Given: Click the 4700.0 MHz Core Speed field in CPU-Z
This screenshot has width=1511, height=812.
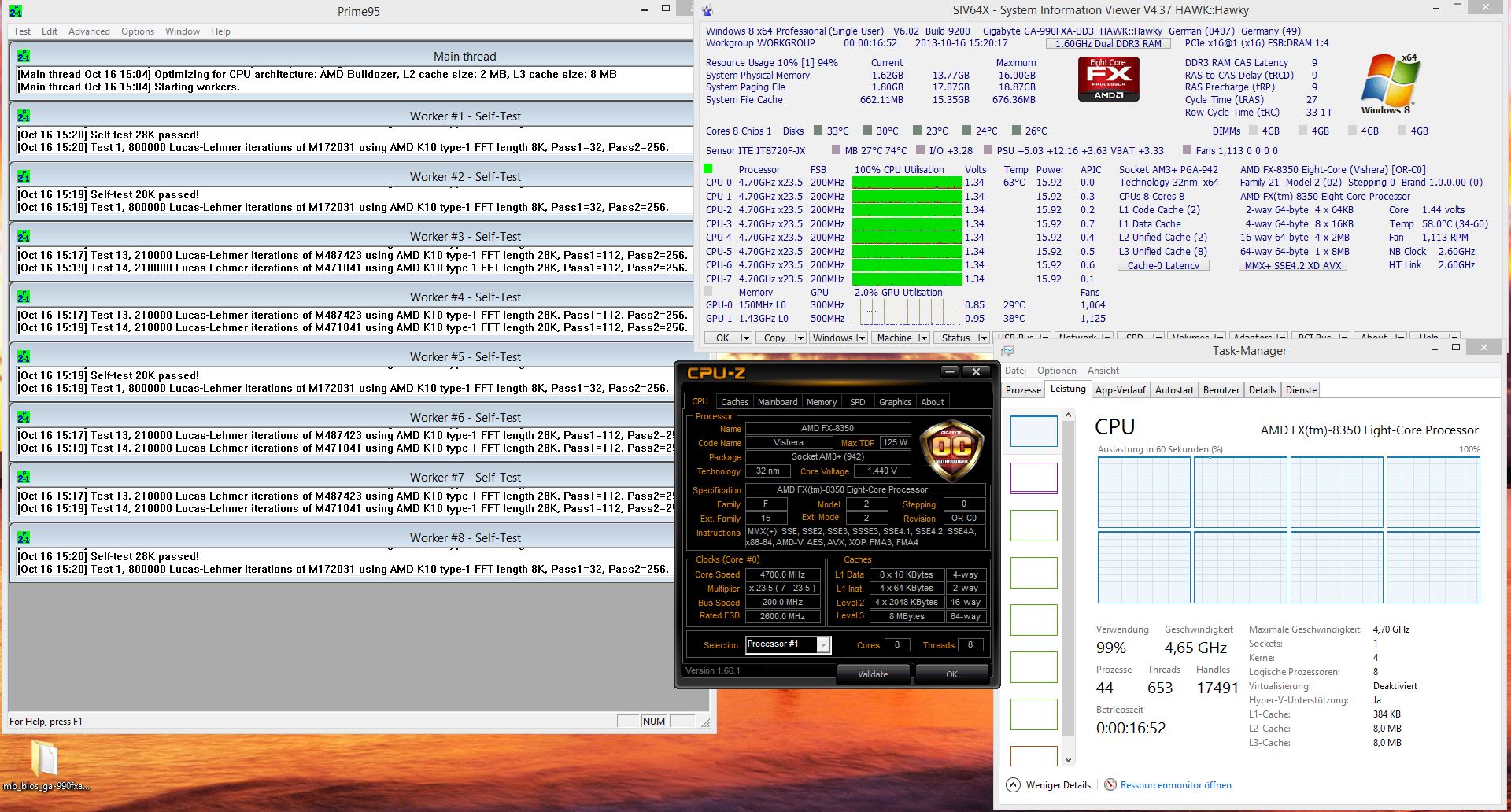Looking at the screenshot, I should coord(782,574).
